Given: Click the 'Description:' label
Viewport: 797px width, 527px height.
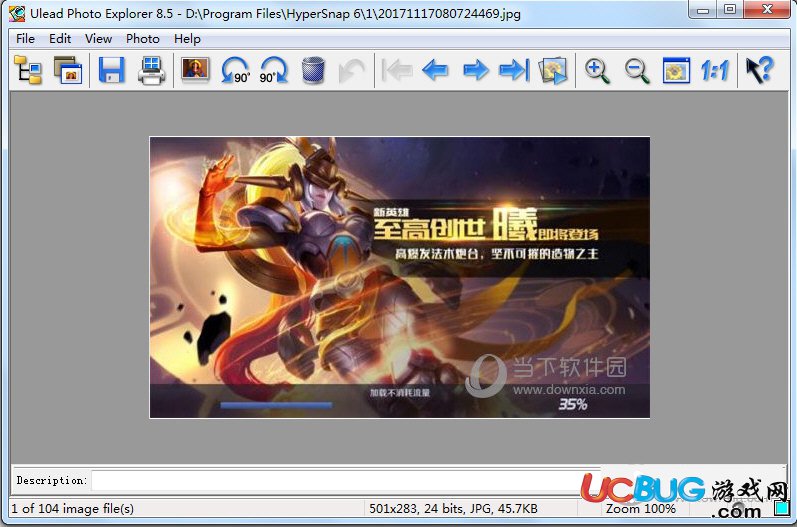Looking at the screenshot, I should click(x=52, y=480).
